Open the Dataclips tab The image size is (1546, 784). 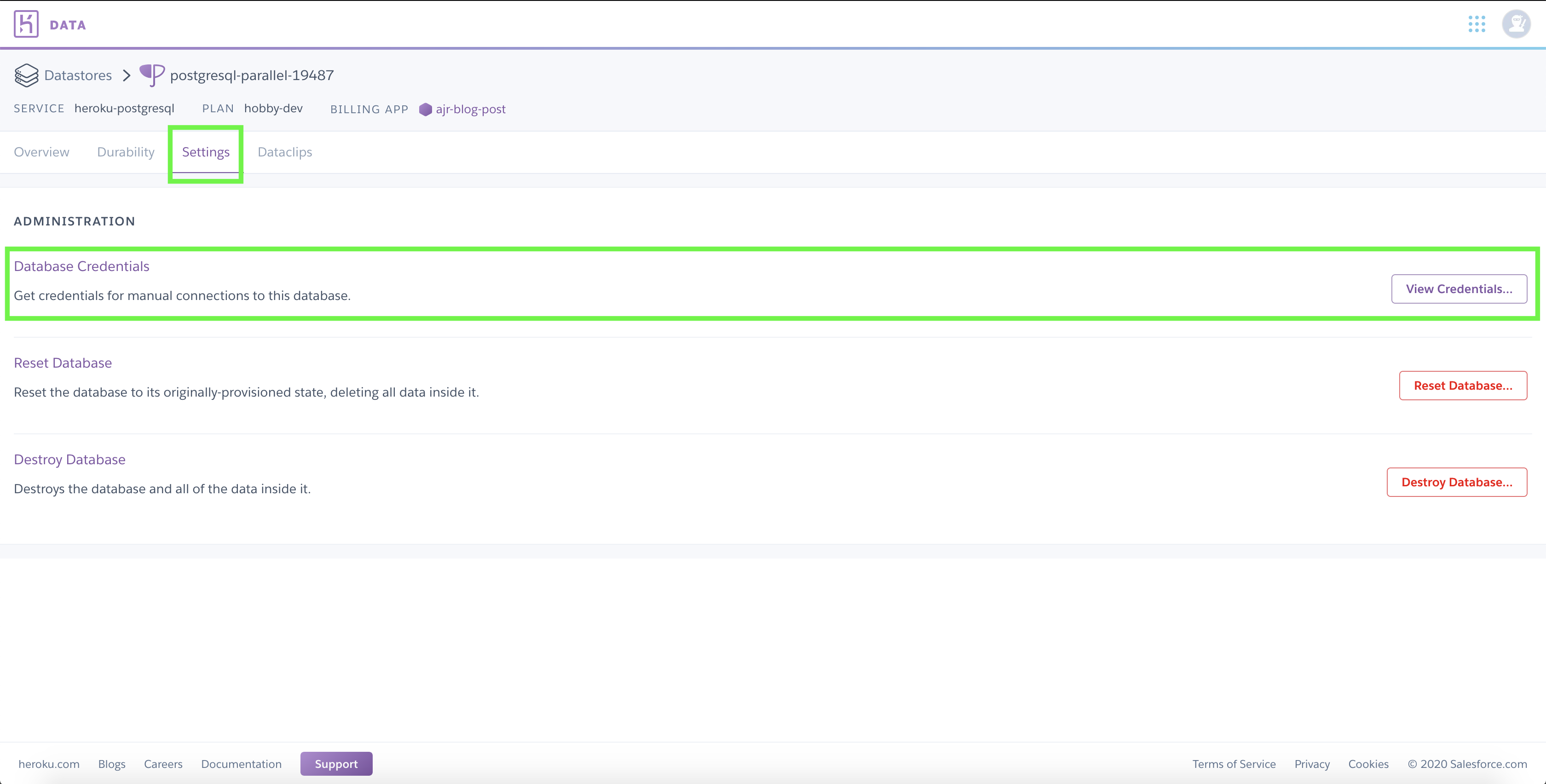point(284,152)
